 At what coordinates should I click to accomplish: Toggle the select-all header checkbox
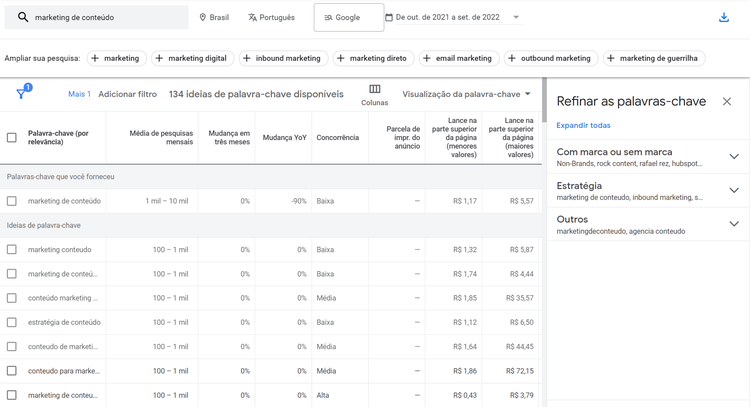[12, 138]
